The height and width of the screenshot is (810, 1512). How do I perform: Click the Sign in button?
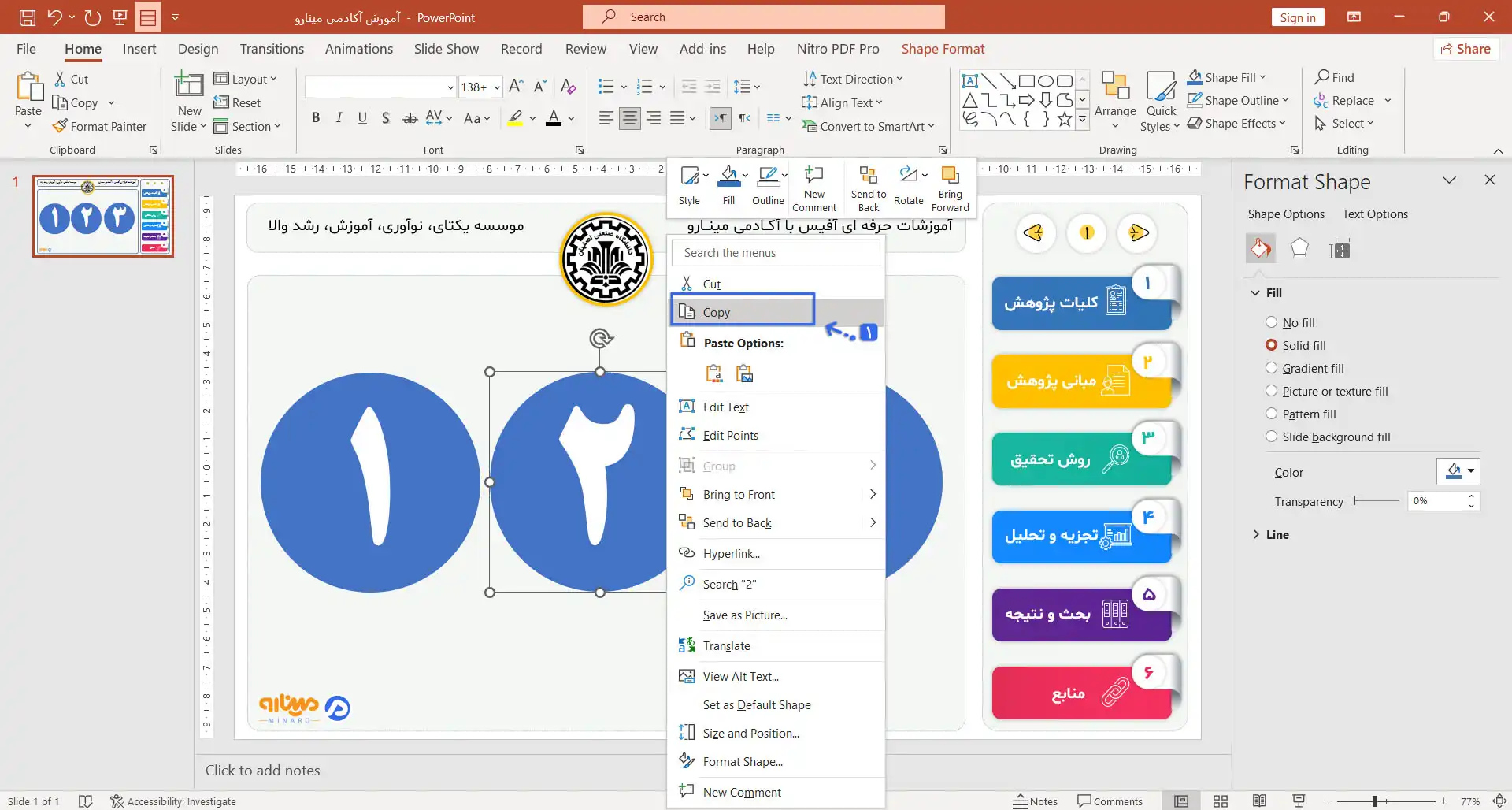(x=1298, y=17)
